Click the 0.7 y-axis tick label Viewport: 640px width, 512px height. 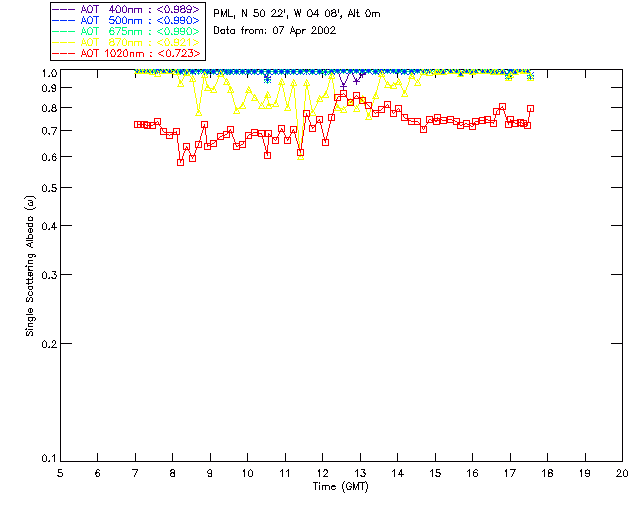pos(49,131)
